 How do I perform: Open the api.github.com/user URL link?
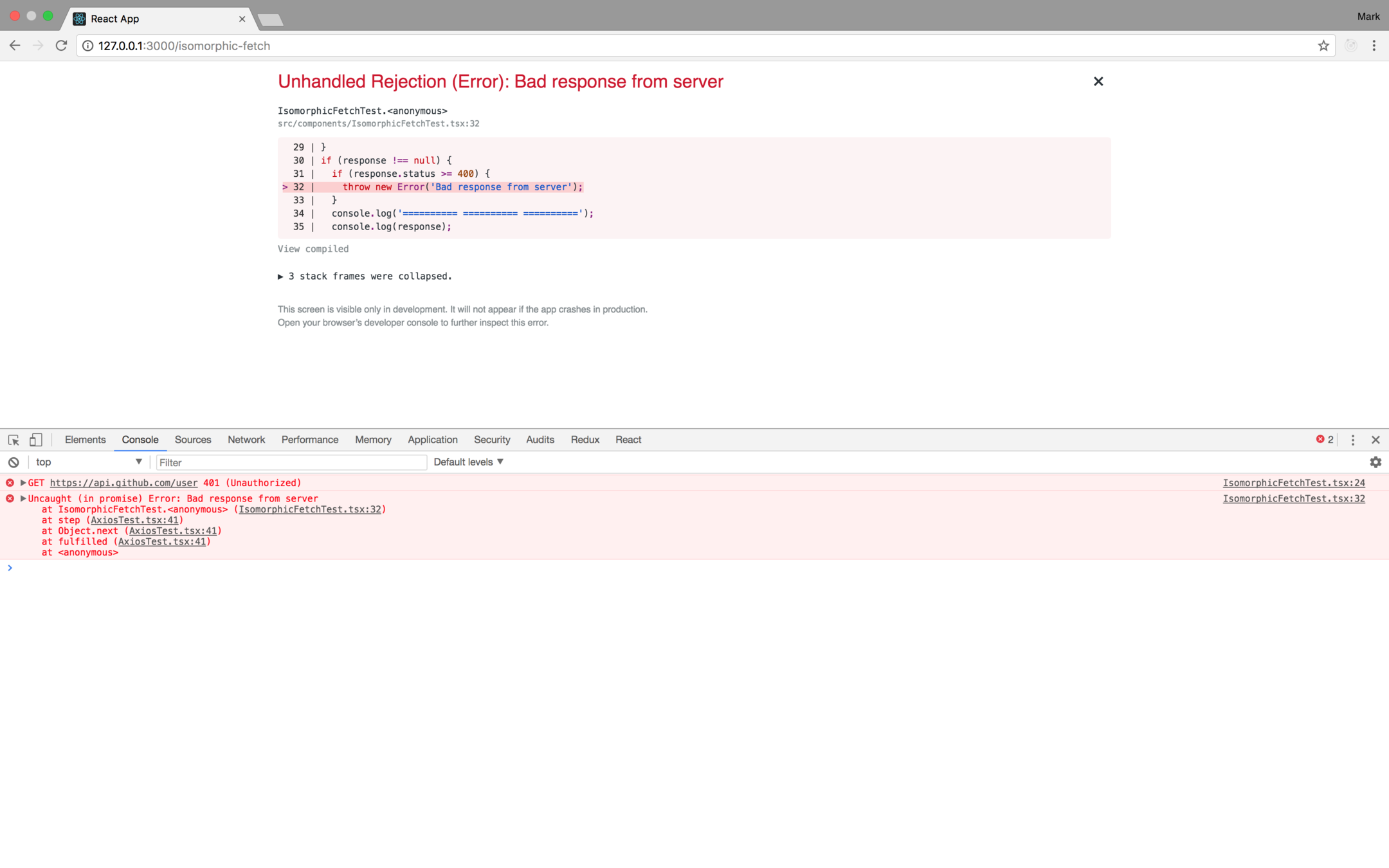[x=123, y=483]
